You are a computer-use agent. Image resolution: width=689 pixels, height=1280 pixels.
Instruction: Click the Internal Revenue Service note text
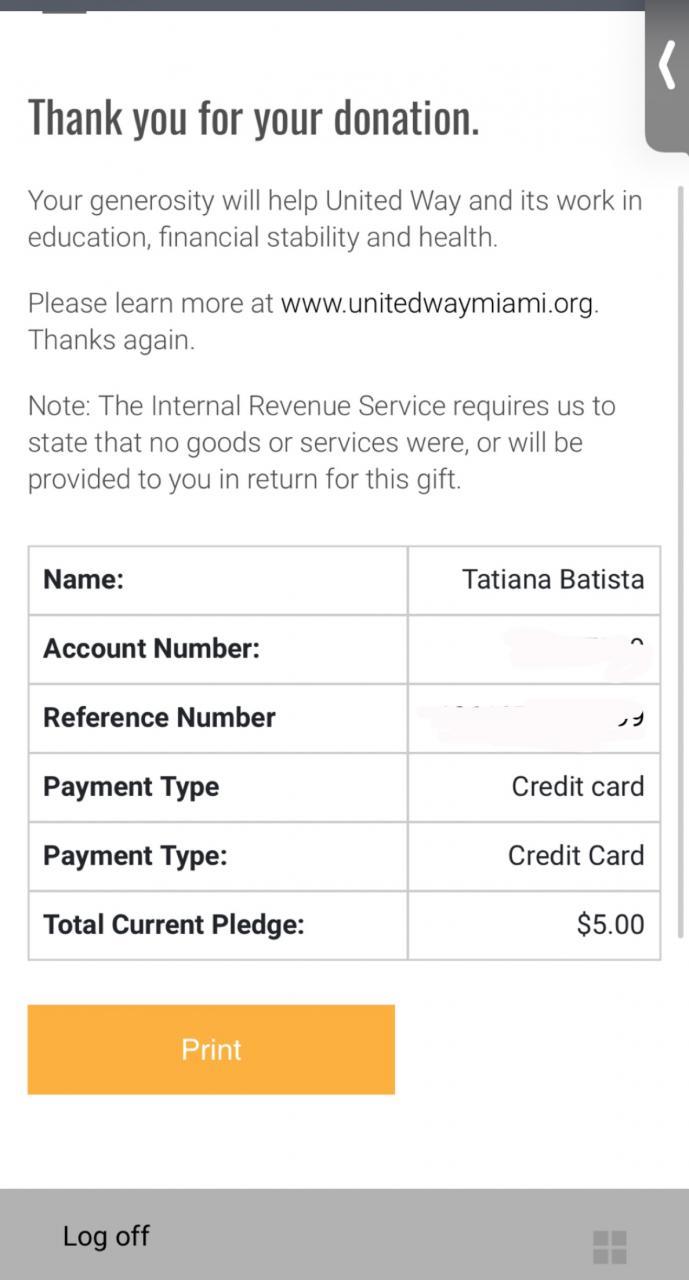pos(320,442)
